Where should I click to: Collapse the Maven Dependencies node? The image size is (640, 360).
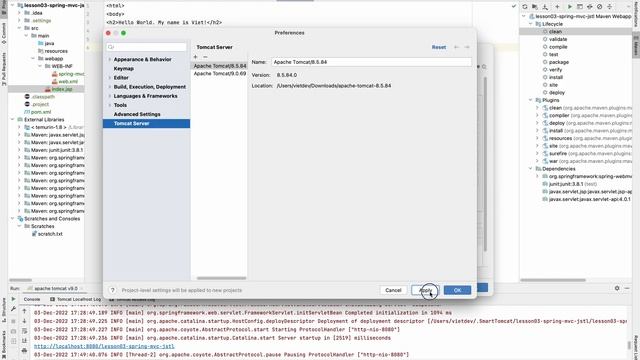531,169
